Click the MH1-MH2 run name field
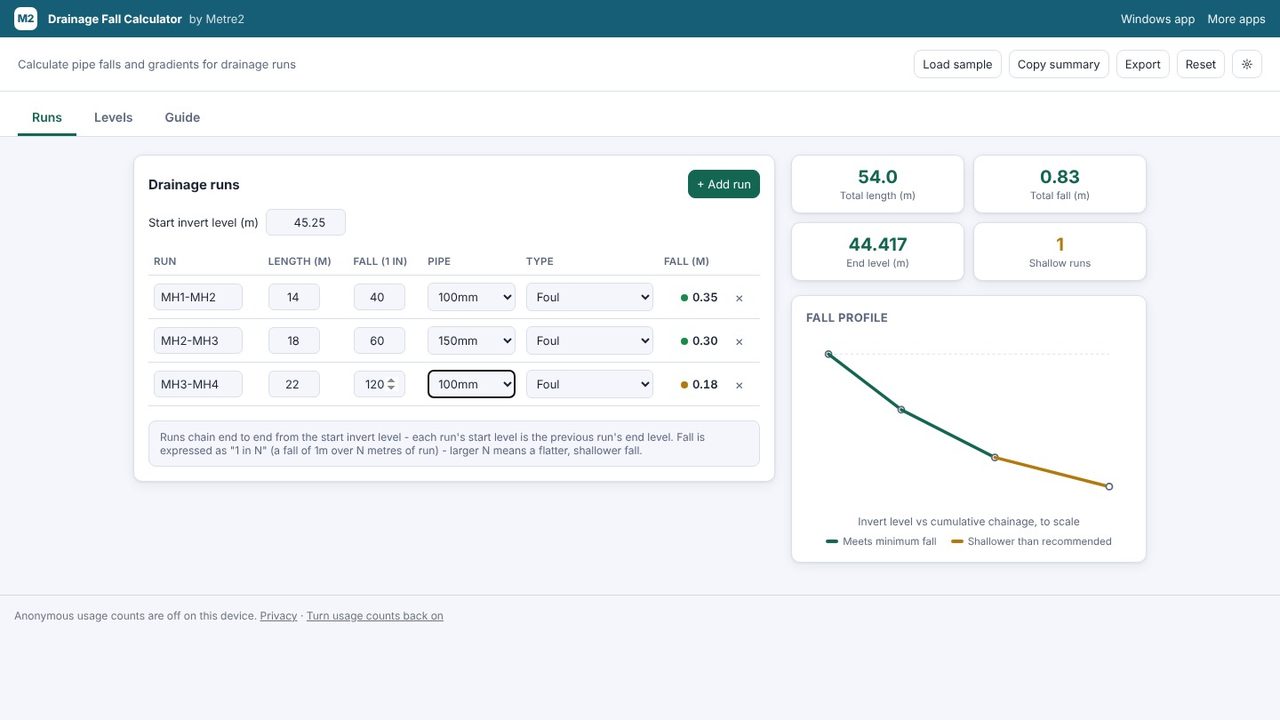 point(198,297)
